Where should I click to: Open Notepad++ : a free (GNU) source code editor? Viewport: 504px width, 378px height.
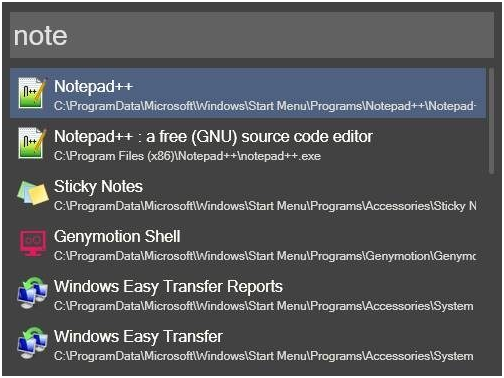coord(213,137)
